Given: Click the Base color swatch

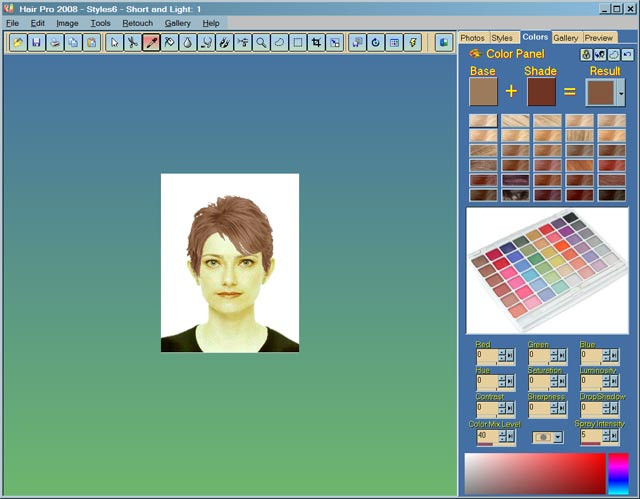Looking at the screenshot, I should click(x=483, y=92).
